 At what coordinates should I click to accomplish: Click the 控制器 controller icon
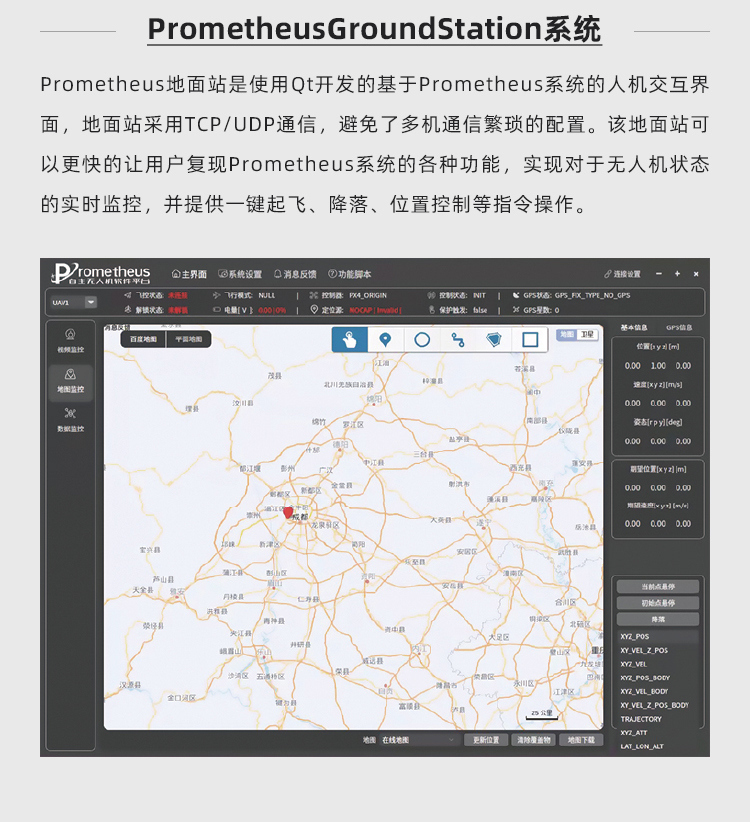[x=313, y=295]
